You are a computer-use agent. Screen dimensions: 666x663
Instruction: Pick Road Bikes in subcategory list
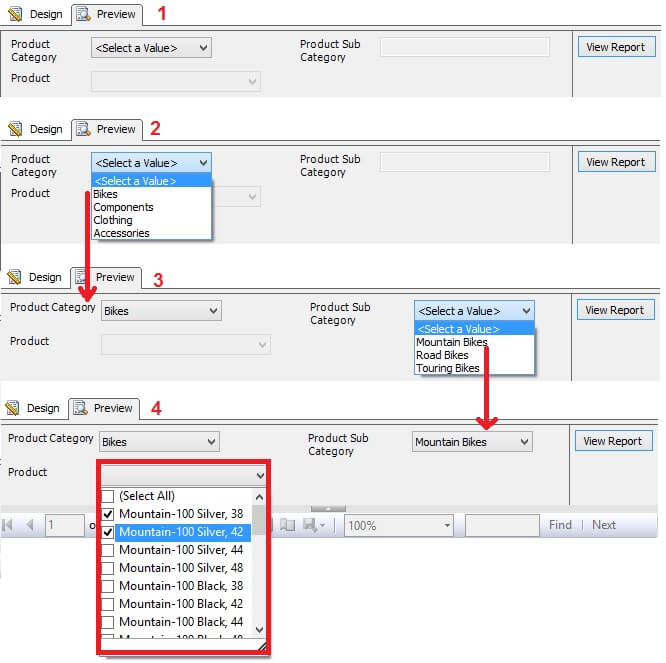pos(474,355)
